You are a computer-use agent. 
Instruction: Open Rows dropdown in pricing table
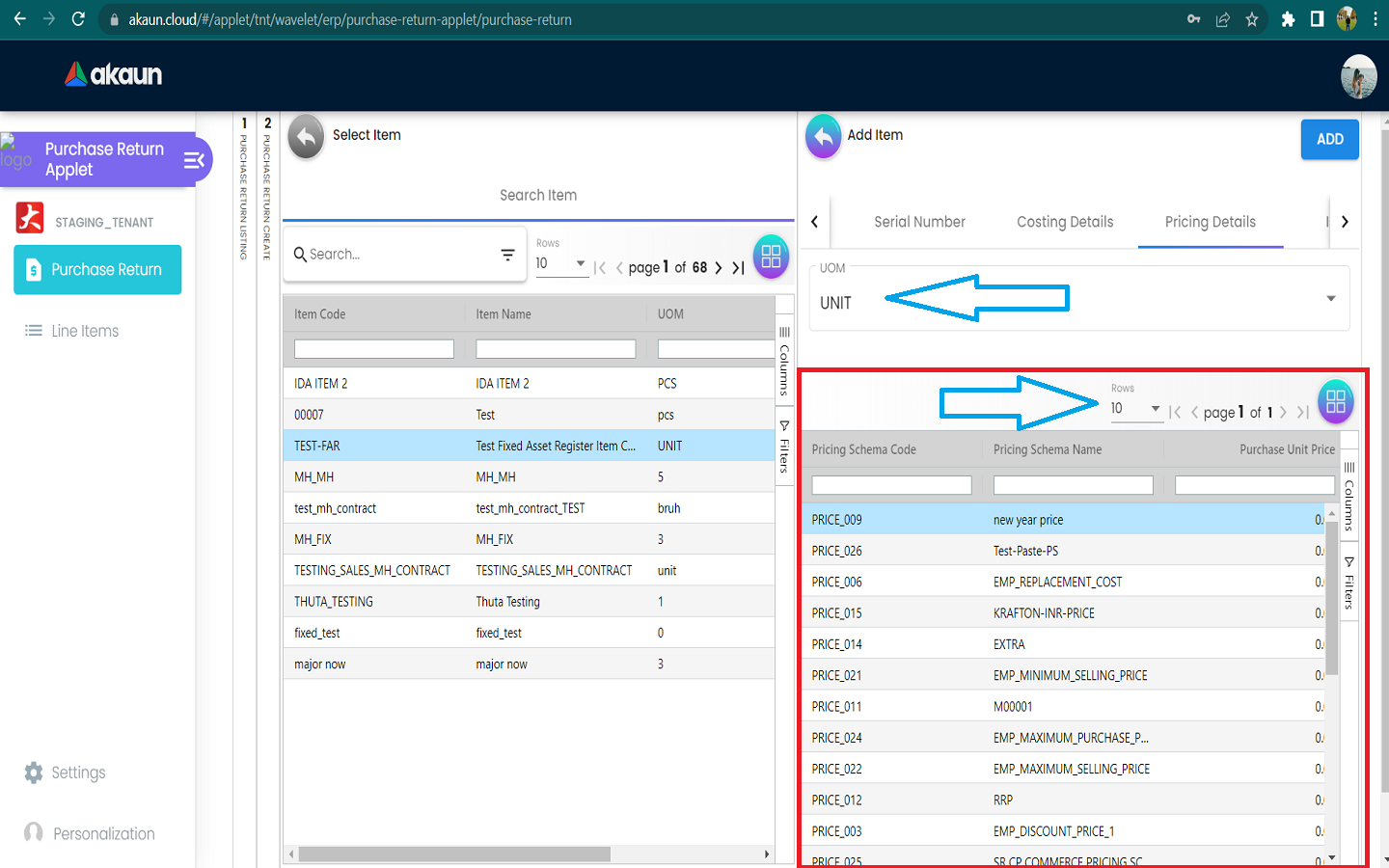(1135, 409)
